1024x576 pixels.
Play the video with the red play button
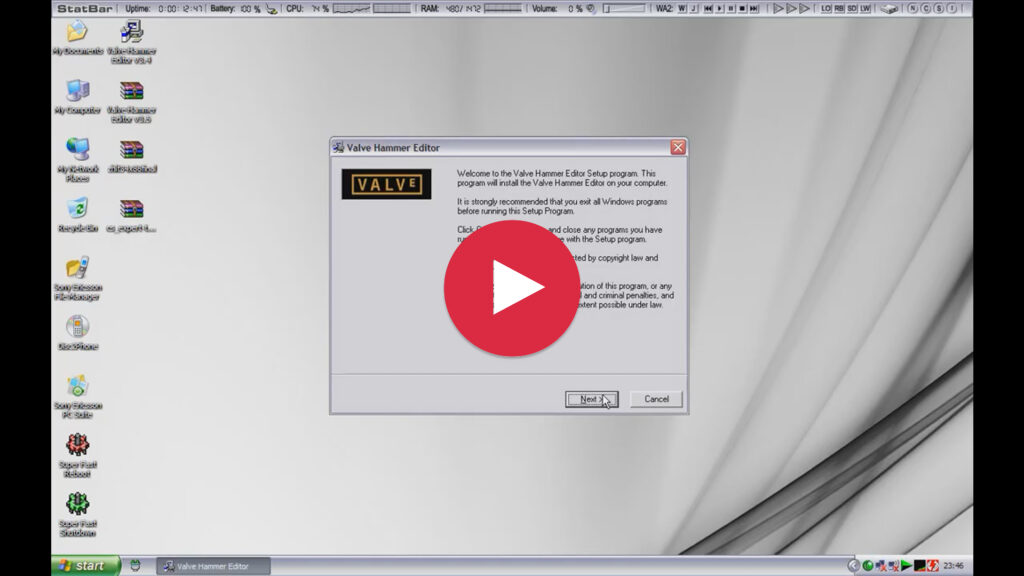(512, 288)
